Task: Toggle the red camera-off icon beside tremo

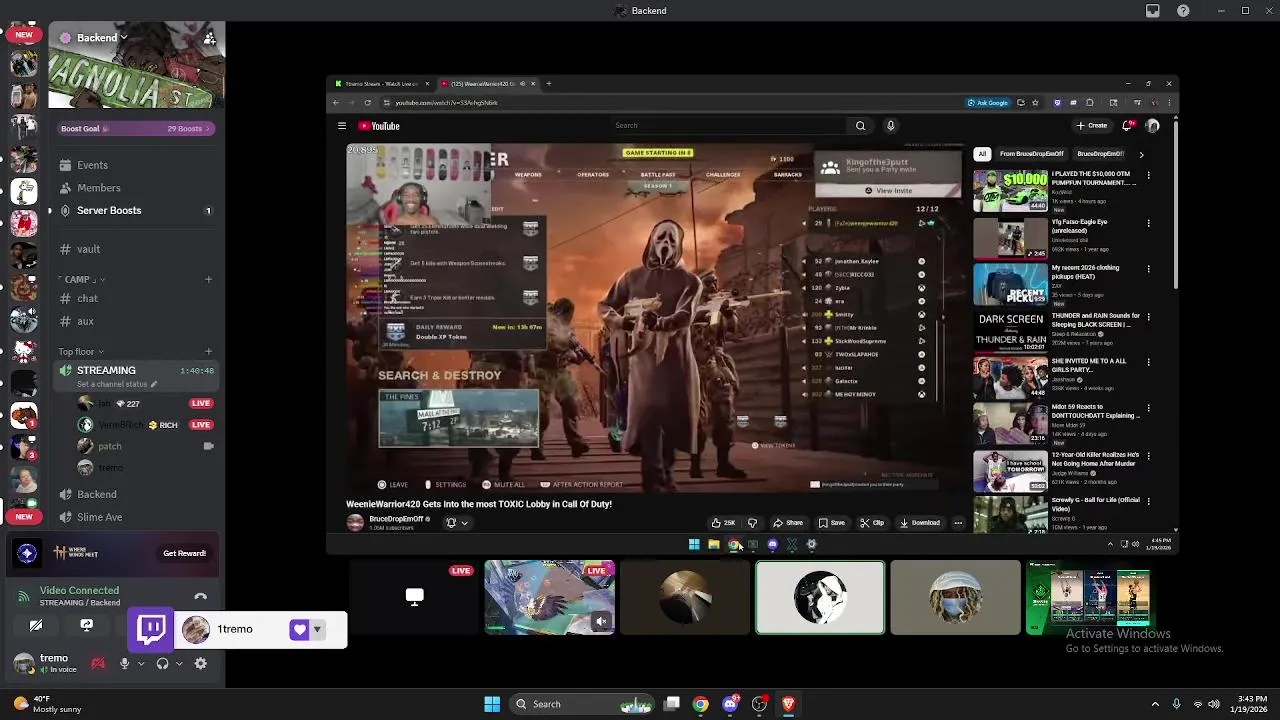Action: coord(98,663)
